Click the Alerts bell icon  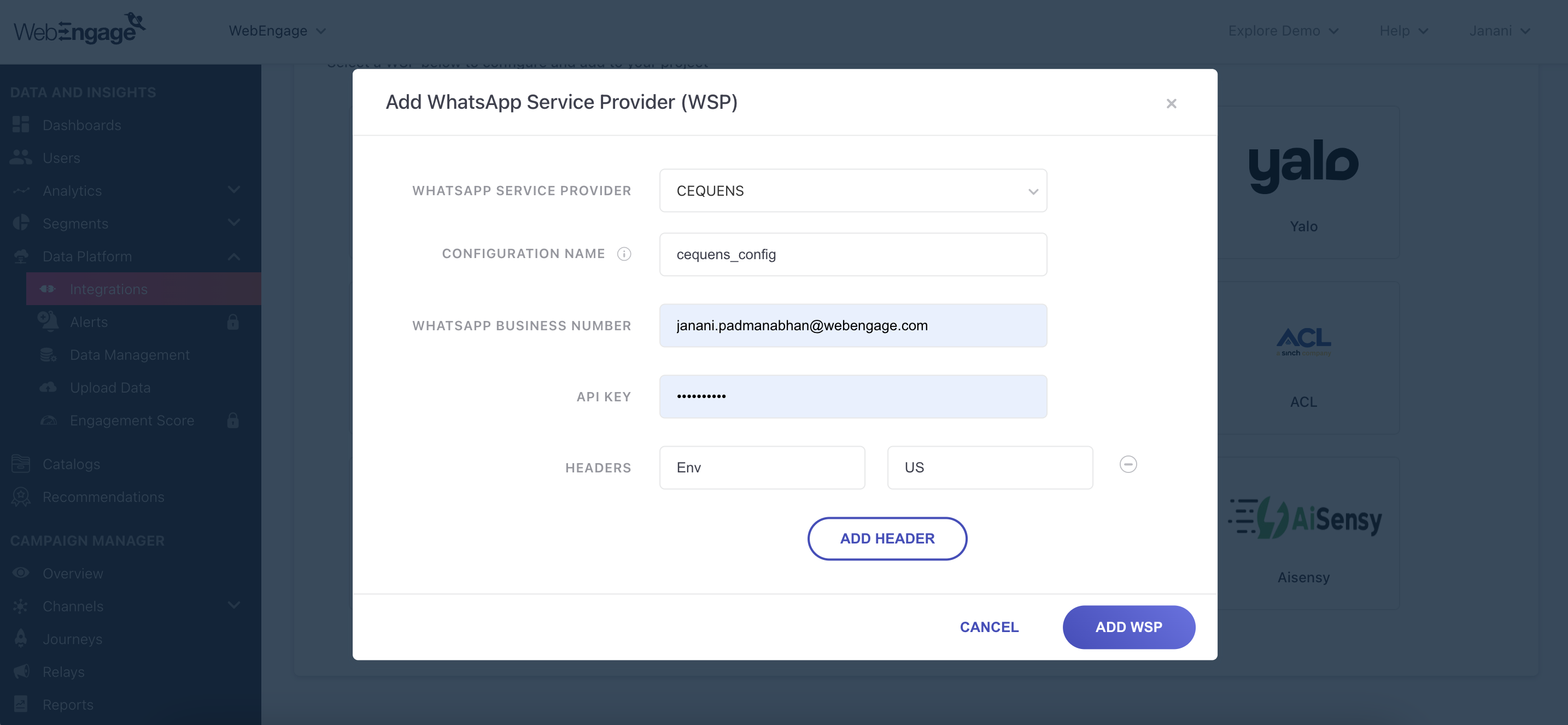(x=48, y=321)
